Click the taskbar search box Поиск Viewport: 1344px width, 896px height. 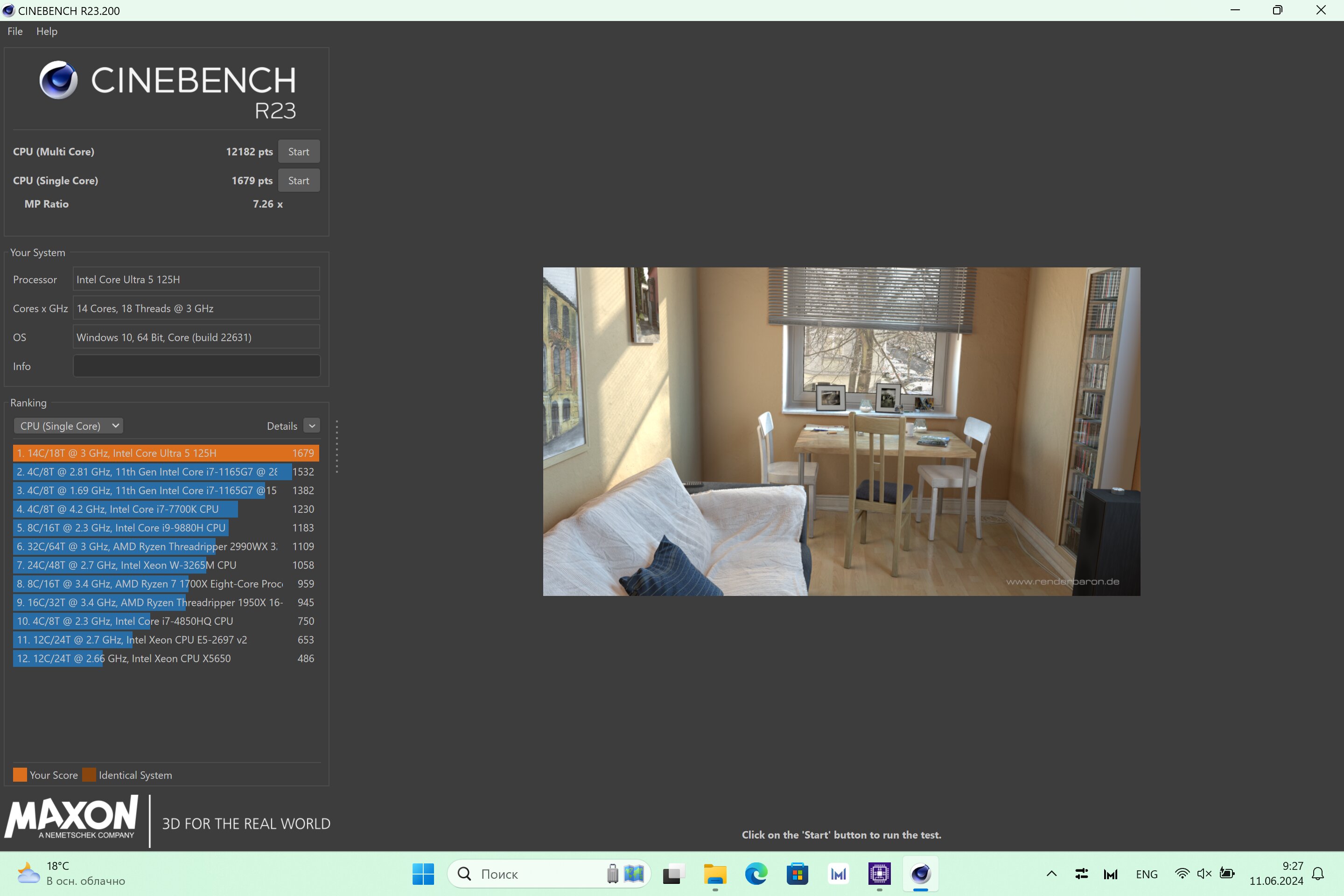tap(549, 874)
